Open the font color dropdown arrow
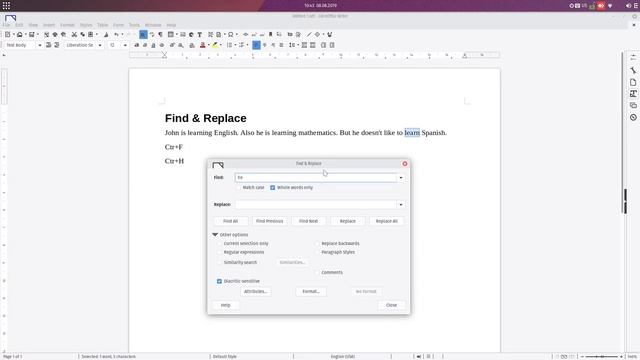This screenshot has height=360, width=640. 209,45
